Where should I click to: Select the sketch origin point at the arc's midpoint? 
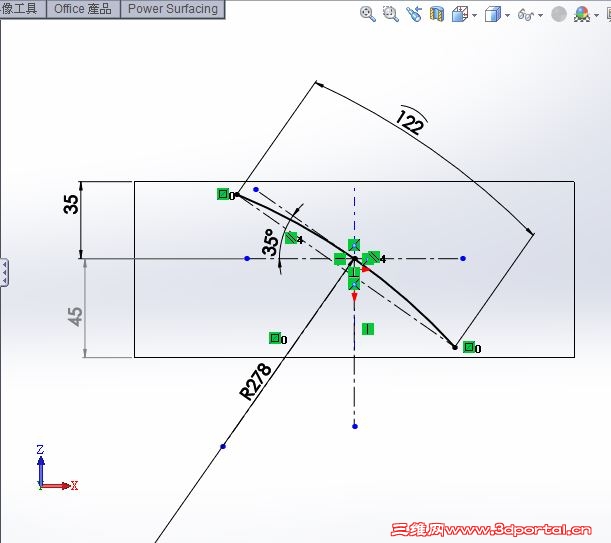point(355,258)
